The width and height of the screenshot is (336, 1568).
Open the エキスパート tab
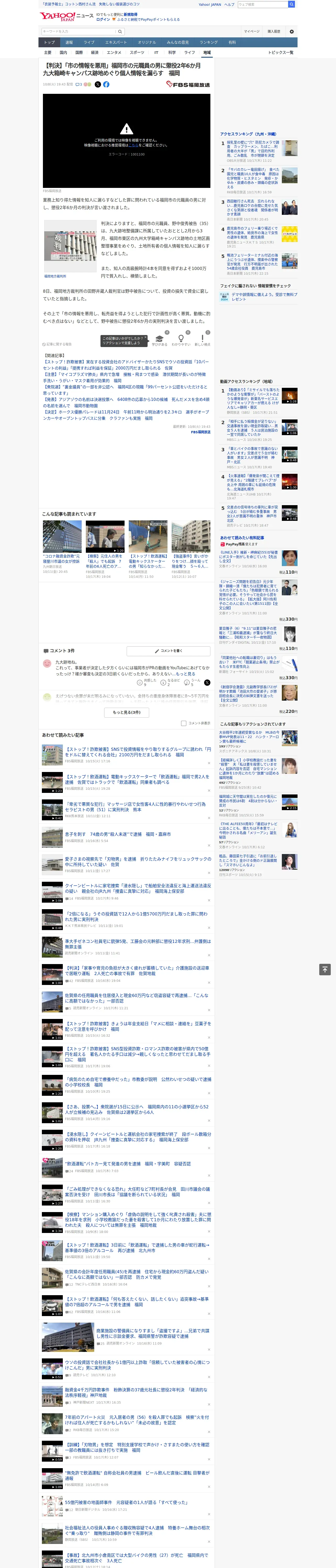(x=116, y=43)
